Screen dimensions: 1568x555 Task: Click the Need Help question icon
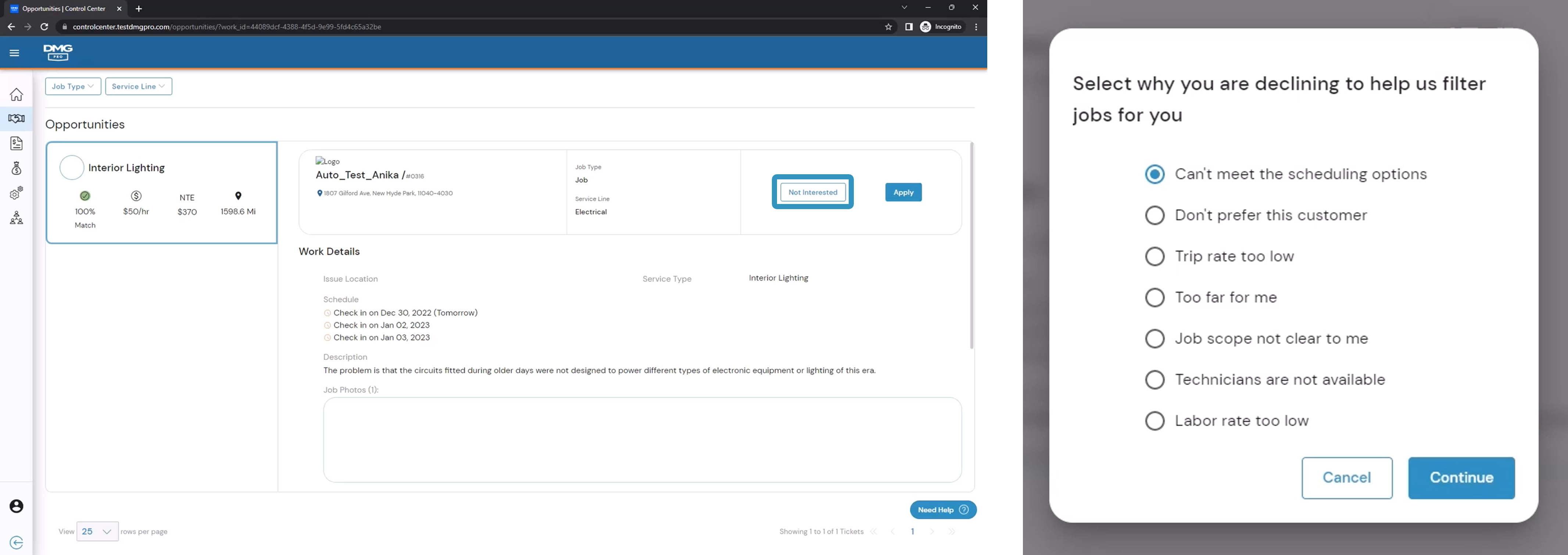click(x=964, y=510)
